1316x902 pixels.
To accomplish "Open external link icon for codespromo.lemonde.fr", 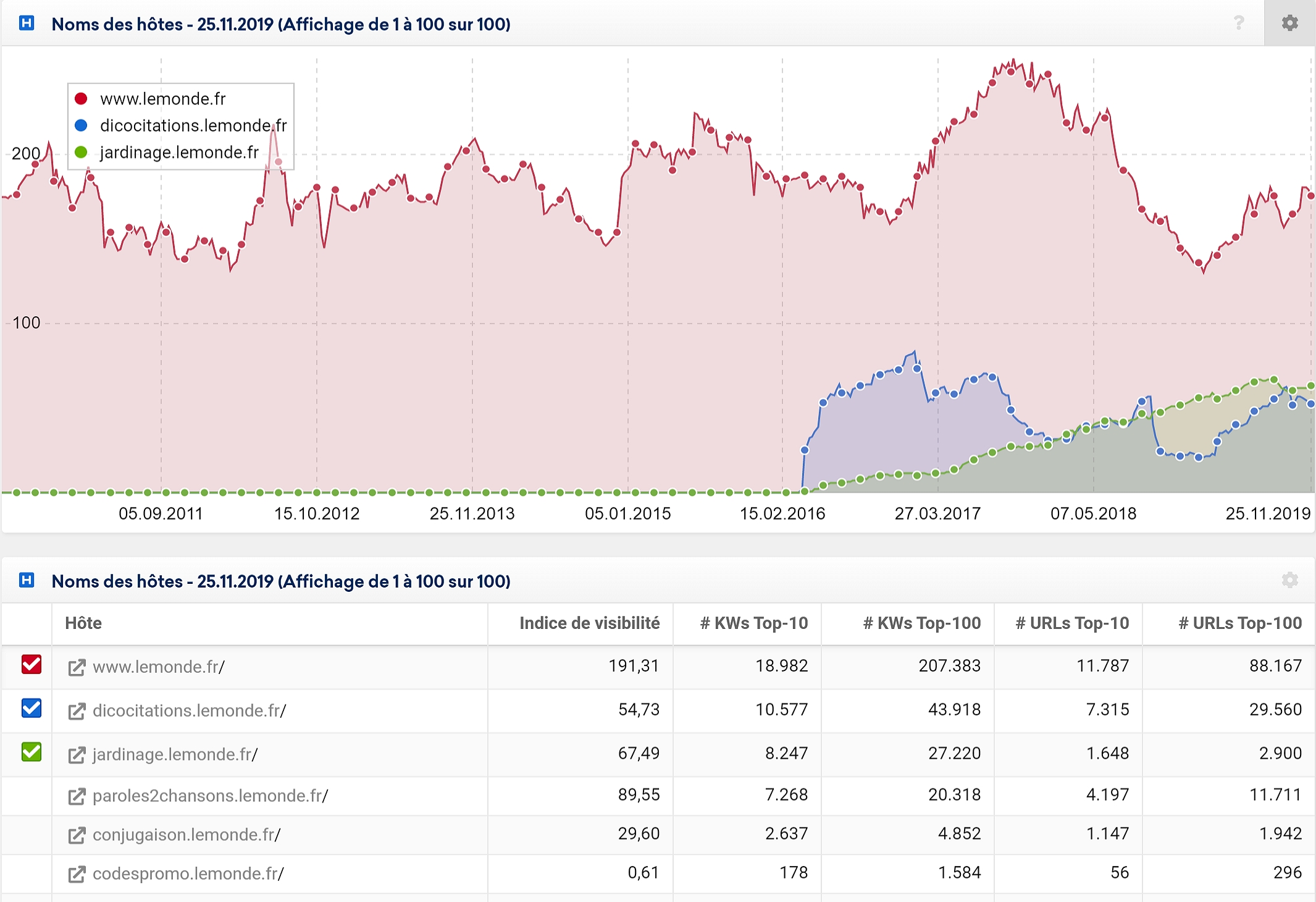I will pyautogui.click(x=77, y=874).
